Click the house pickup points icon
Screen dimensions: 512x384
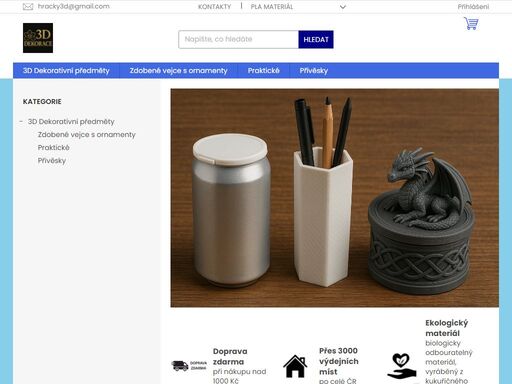295,366
